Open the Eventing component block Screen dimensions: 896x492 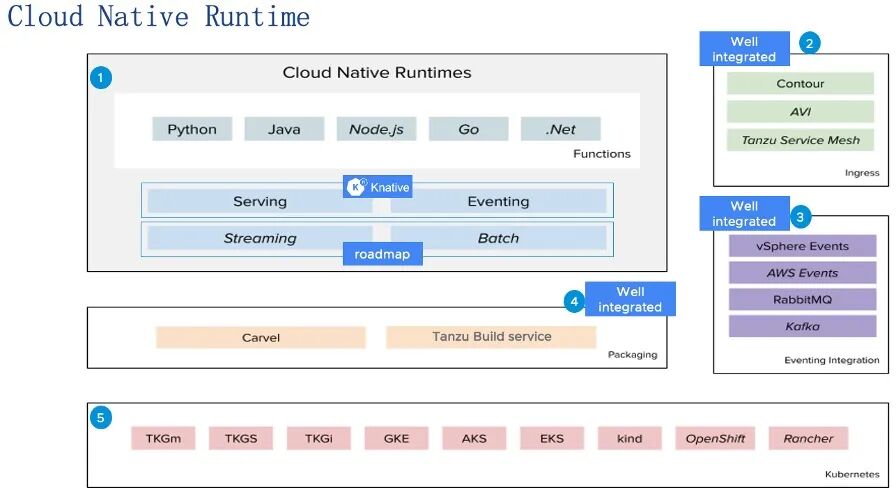coord(498,201)
